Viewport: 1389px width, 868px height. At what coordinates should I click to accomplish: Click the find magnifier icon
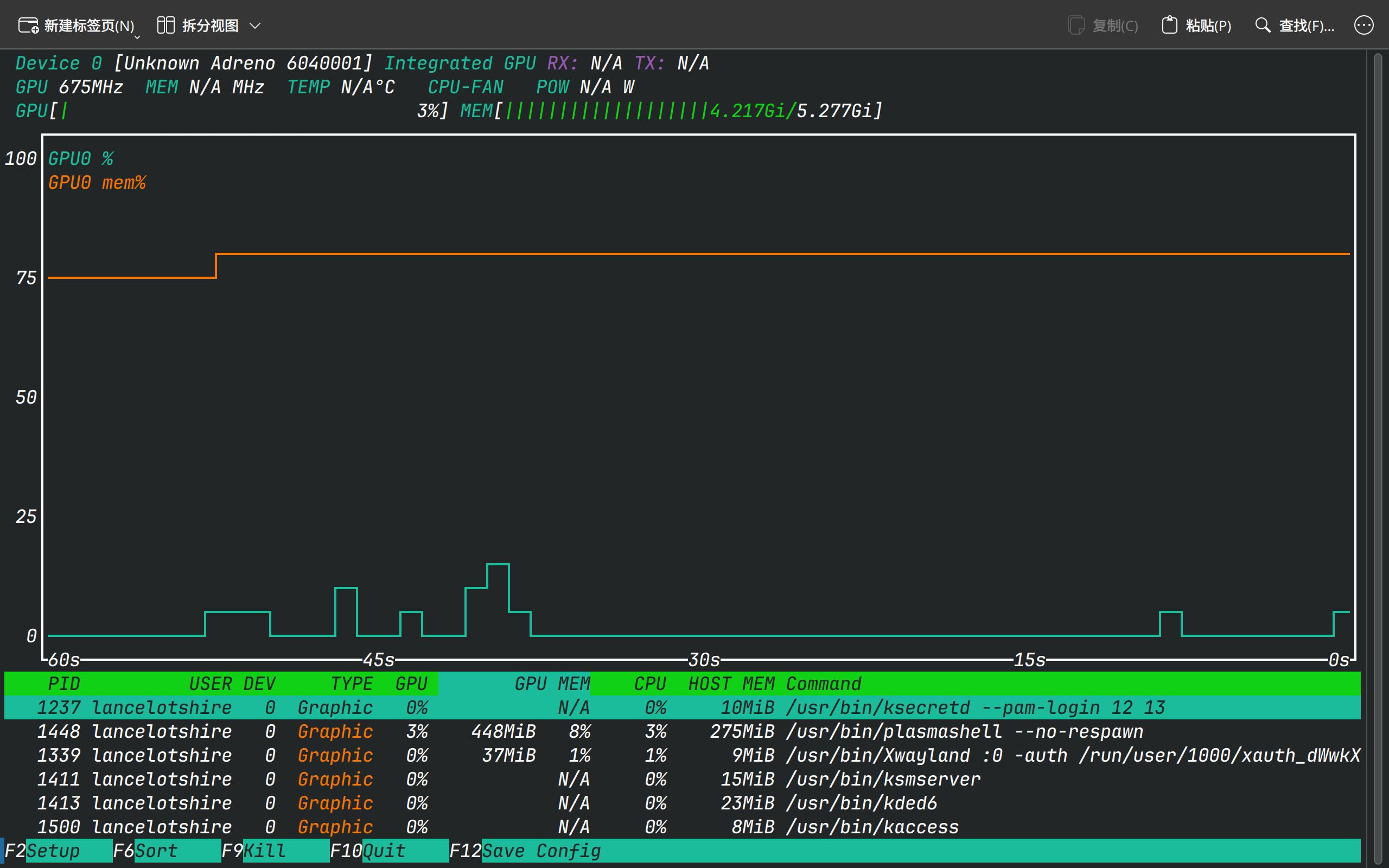click(1262, 25)
